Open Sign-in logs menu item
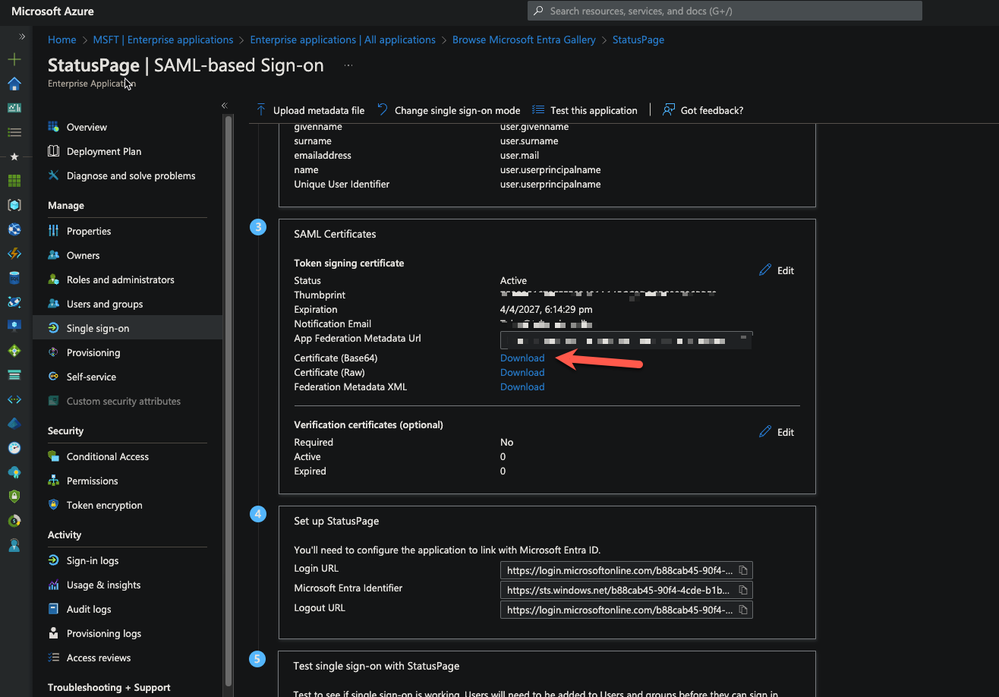Image resolution: width=999 pixels, height=697 pixels. point(92,561)
